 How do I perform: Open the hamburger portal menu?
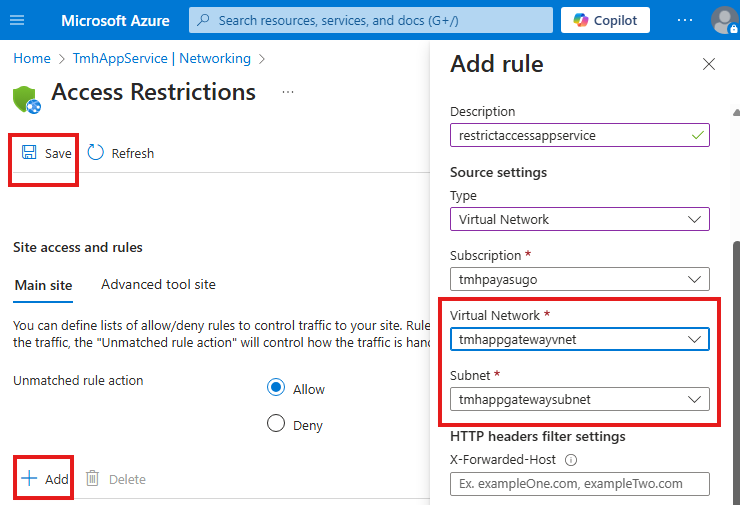[x=17, y=20]
